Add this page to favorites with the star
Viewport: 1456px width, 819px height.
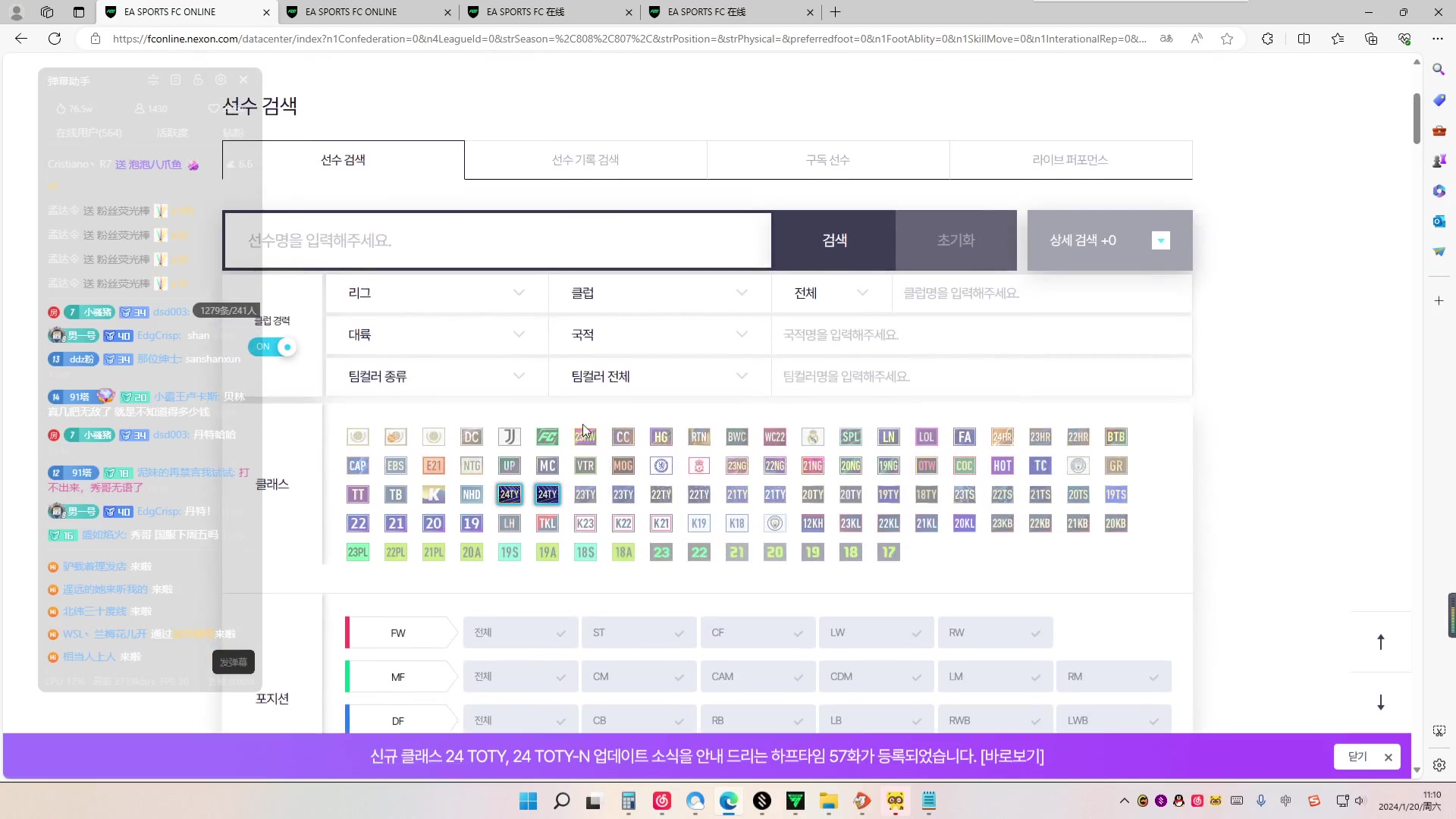1227,39
